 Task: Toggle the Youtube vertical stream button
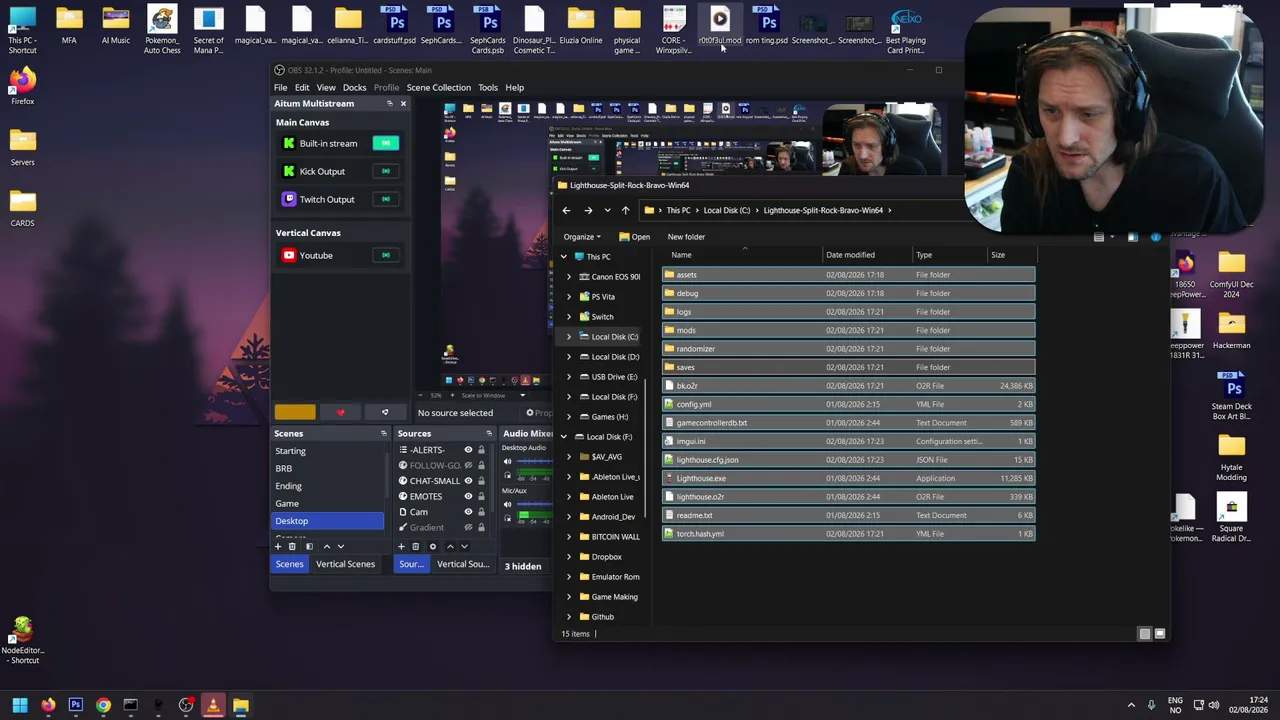tap(385, 255)
